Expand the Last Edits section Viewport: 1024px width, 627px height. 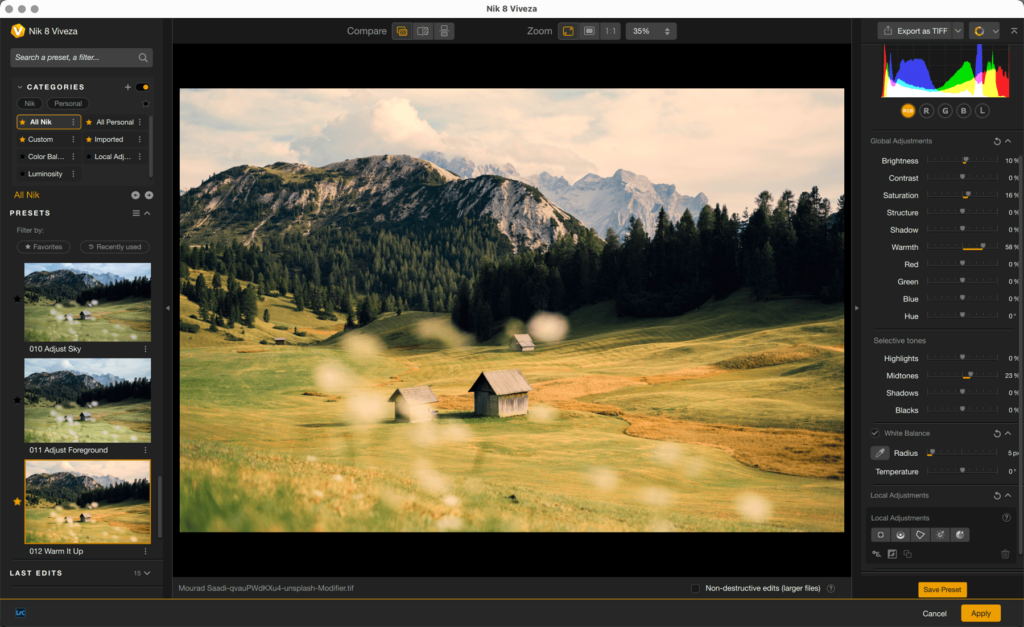147,573
